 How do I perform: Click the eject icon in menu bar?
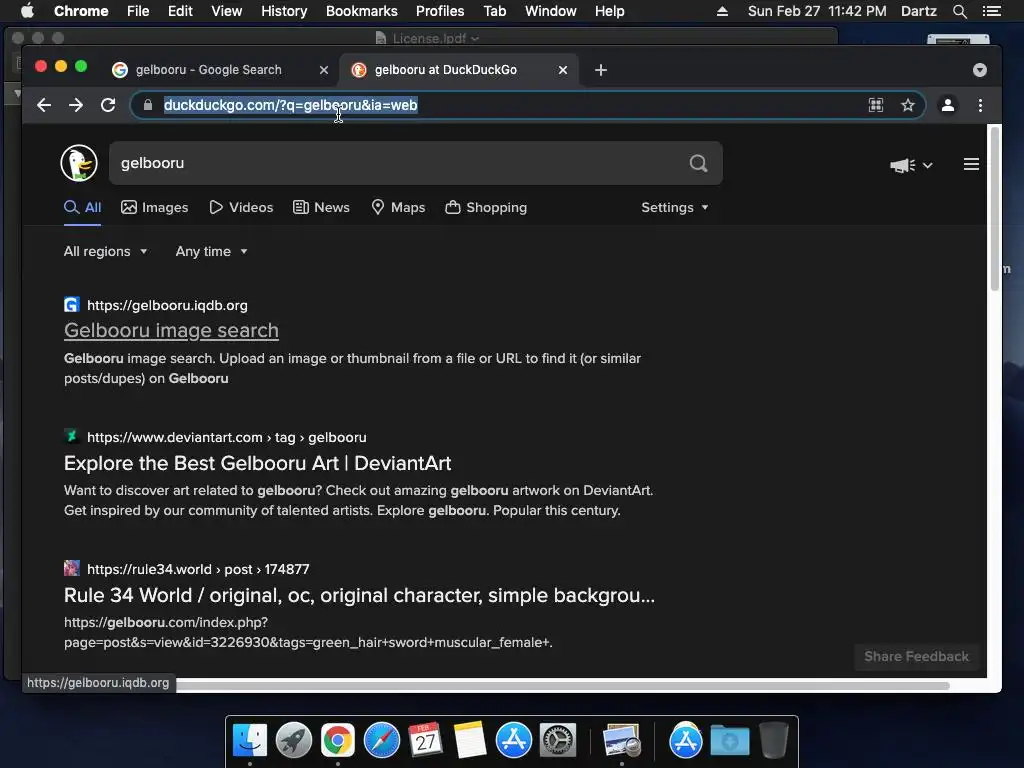722,11
